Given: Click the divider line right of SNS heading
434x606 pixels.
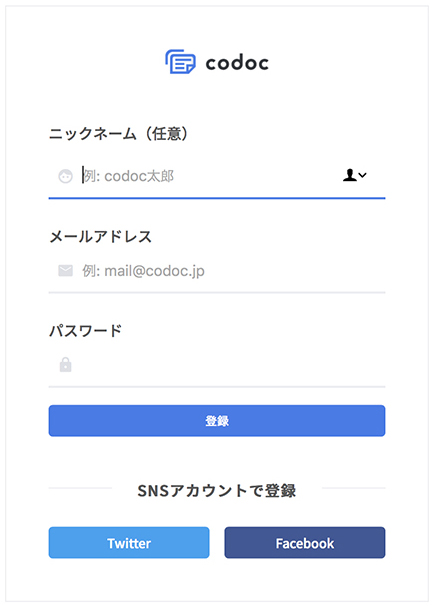Looking at the screenshot, I should pos(354,488).
